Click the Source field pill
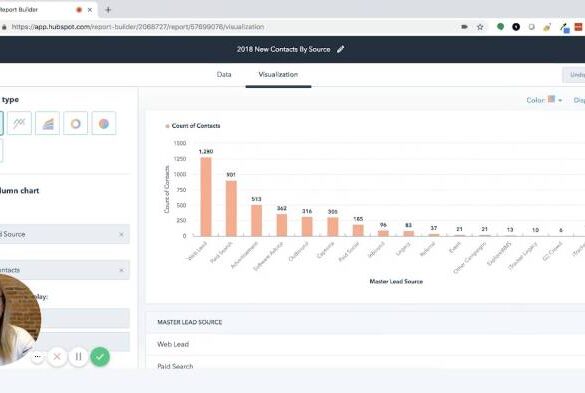This screenshot has width=585, height=393. click(64, 234)
